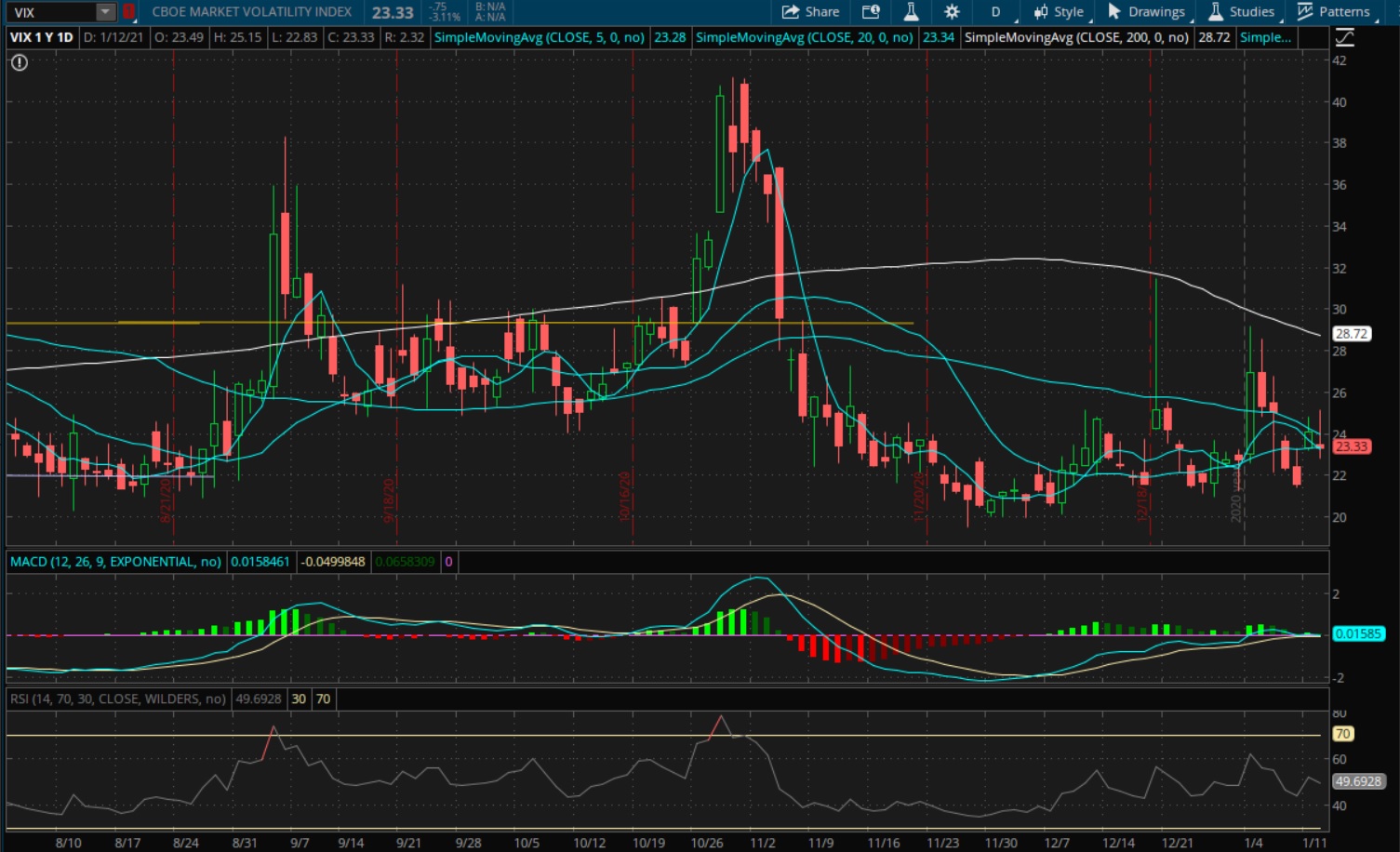Click the RSI (14, 70, 30, CLOSE, WILDERS, no) label

(x=118, y=699)
